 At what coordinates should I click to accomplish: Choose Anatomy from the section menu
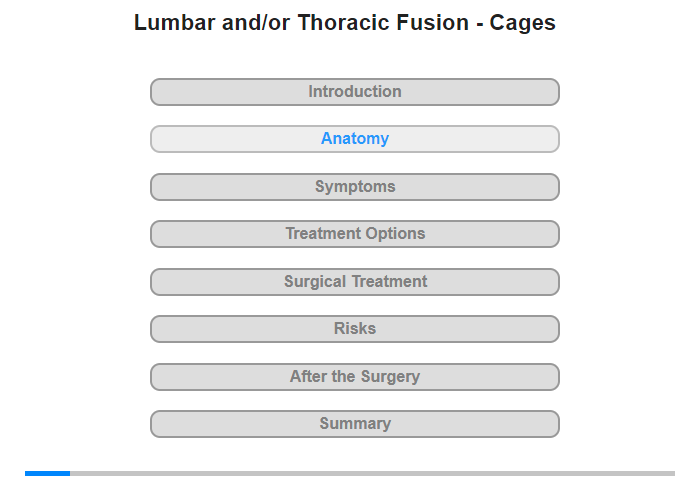[354, 139]
